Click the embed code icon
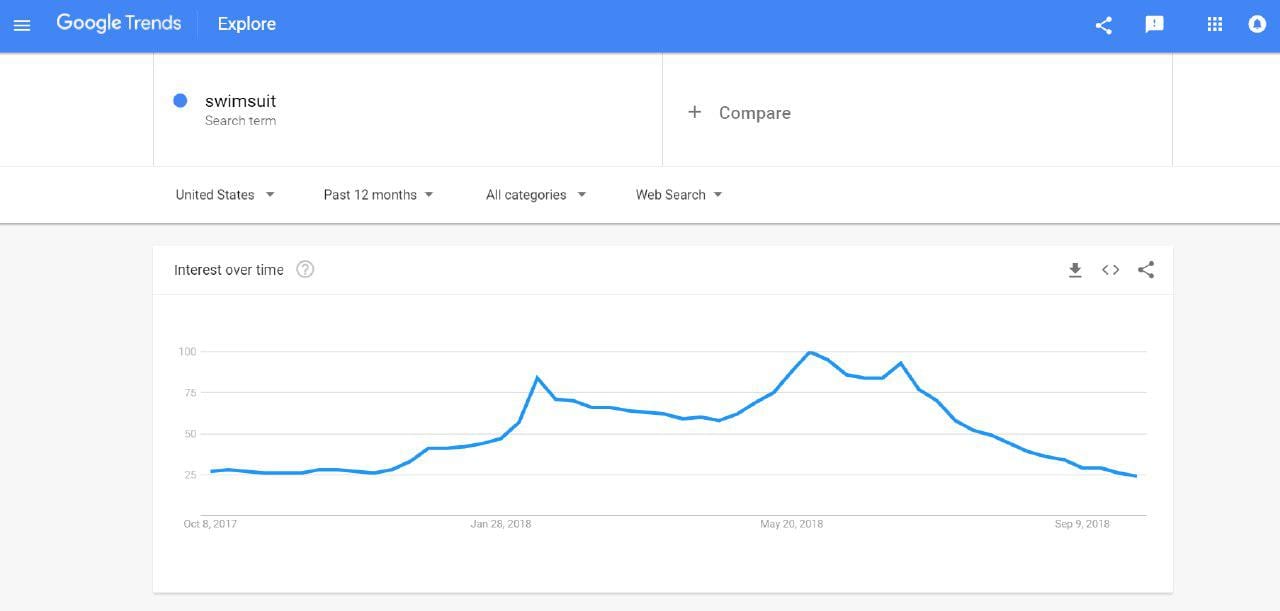 coord(1110,270)
